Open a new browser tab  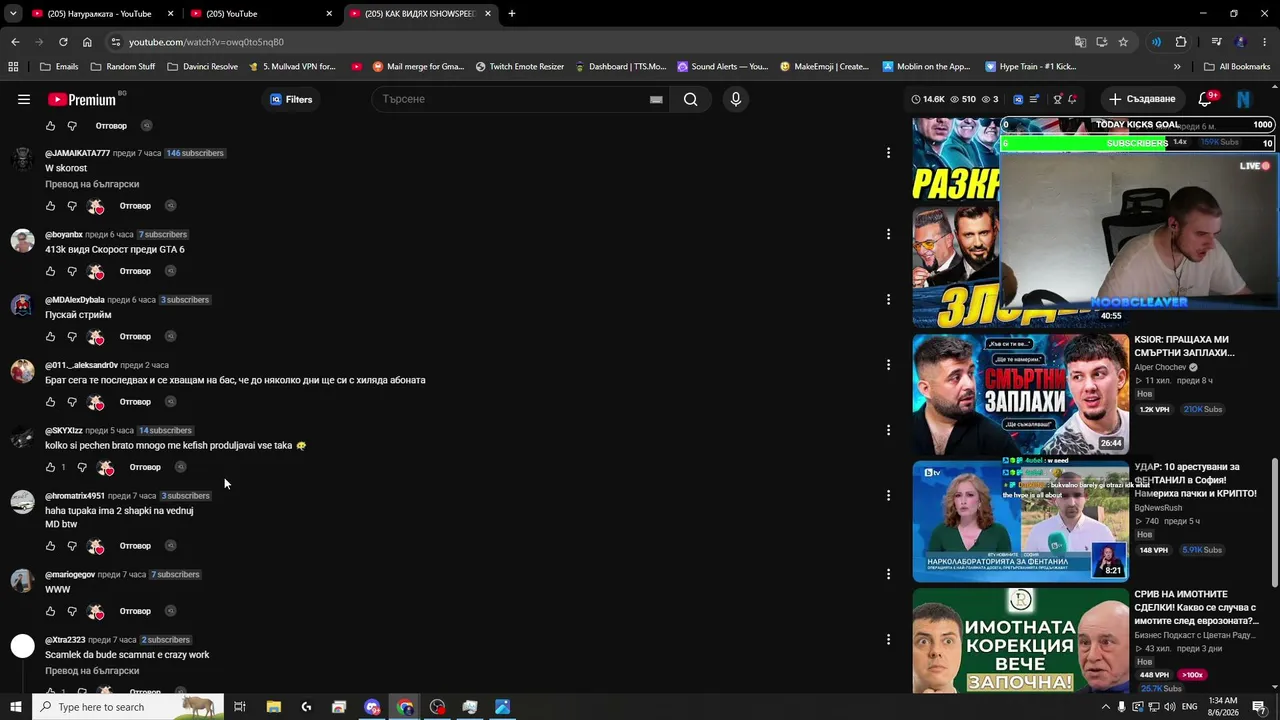(x=512, y=14)
